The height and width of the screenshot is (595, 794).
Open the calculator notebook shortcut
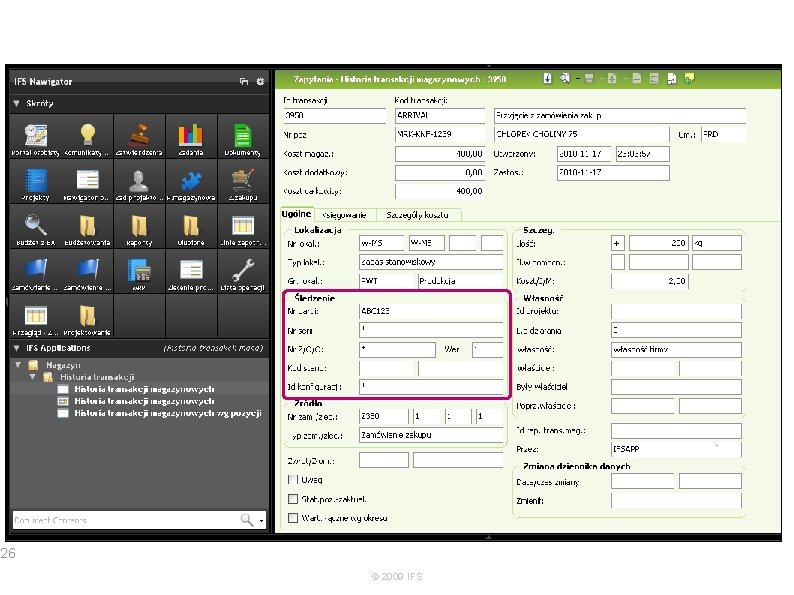point(139,271)
